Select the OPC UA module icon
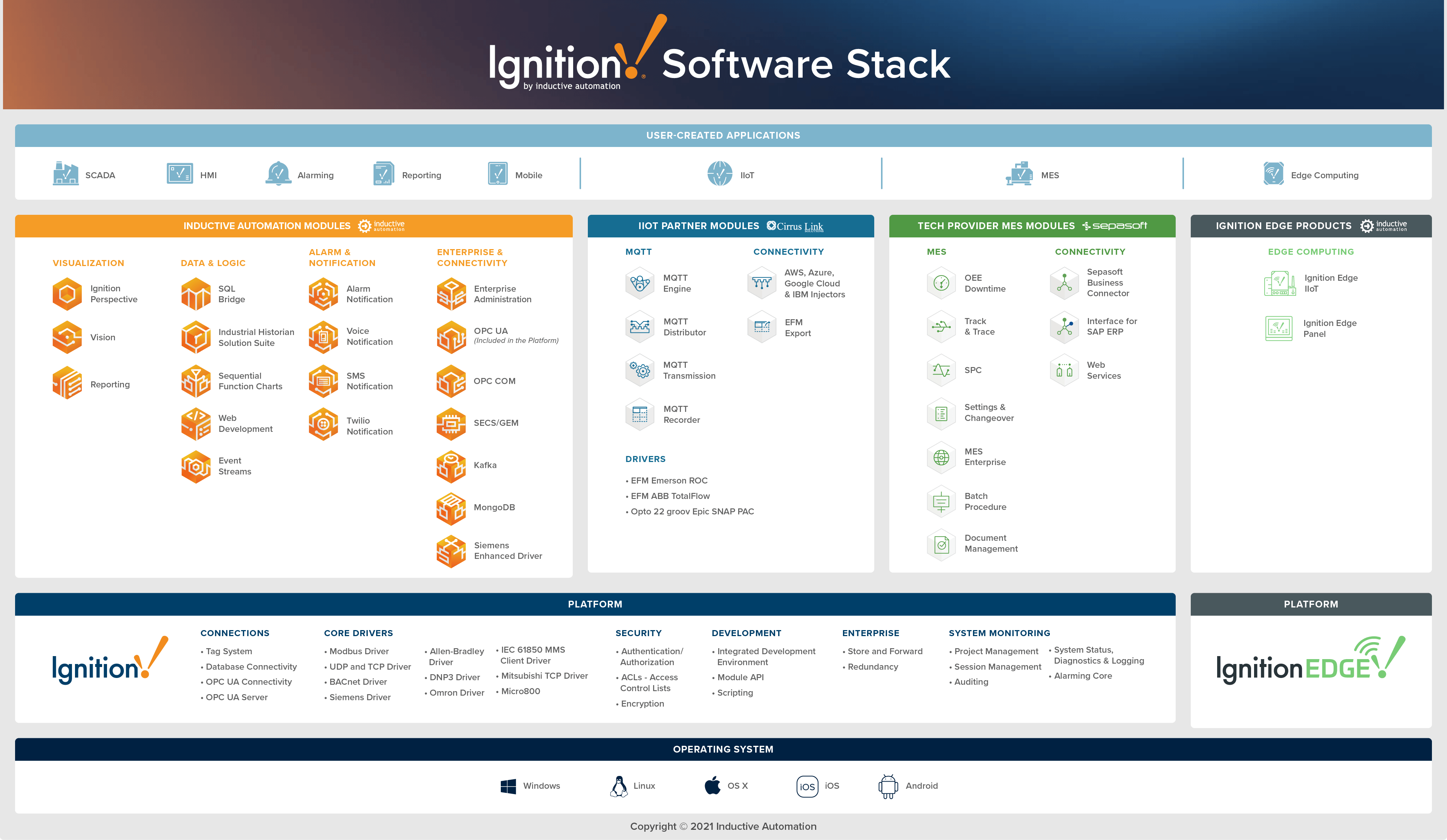This screenshot has height=840, width=1447. pyautogui.click(x=451, y=337)
